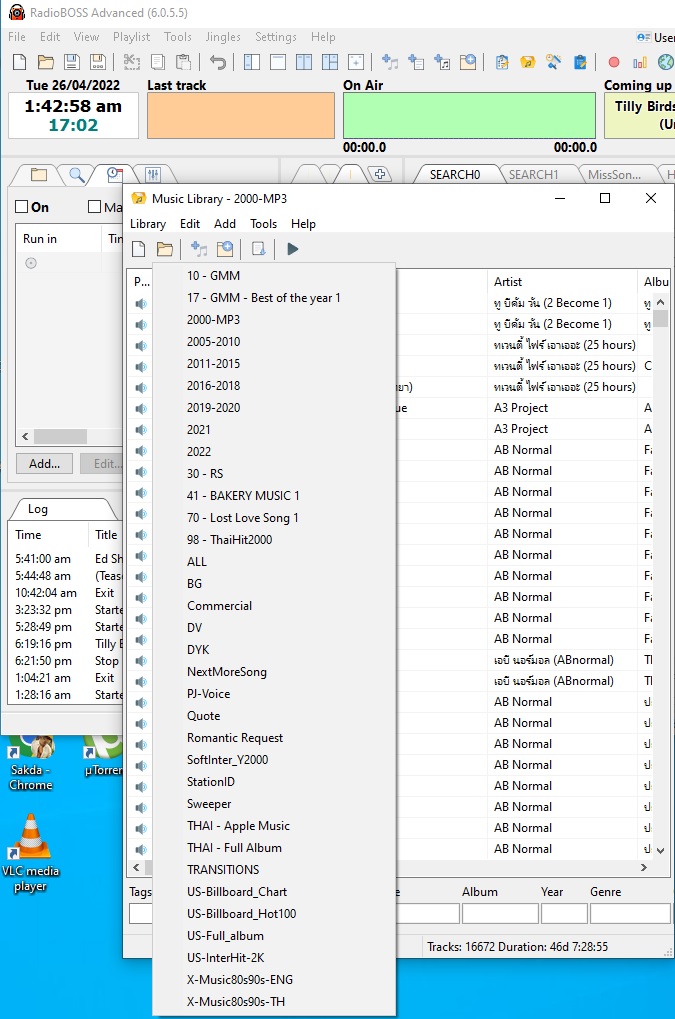
Task: Click the Copy icon in main toolbar
Action: click(x=158, y=62)
